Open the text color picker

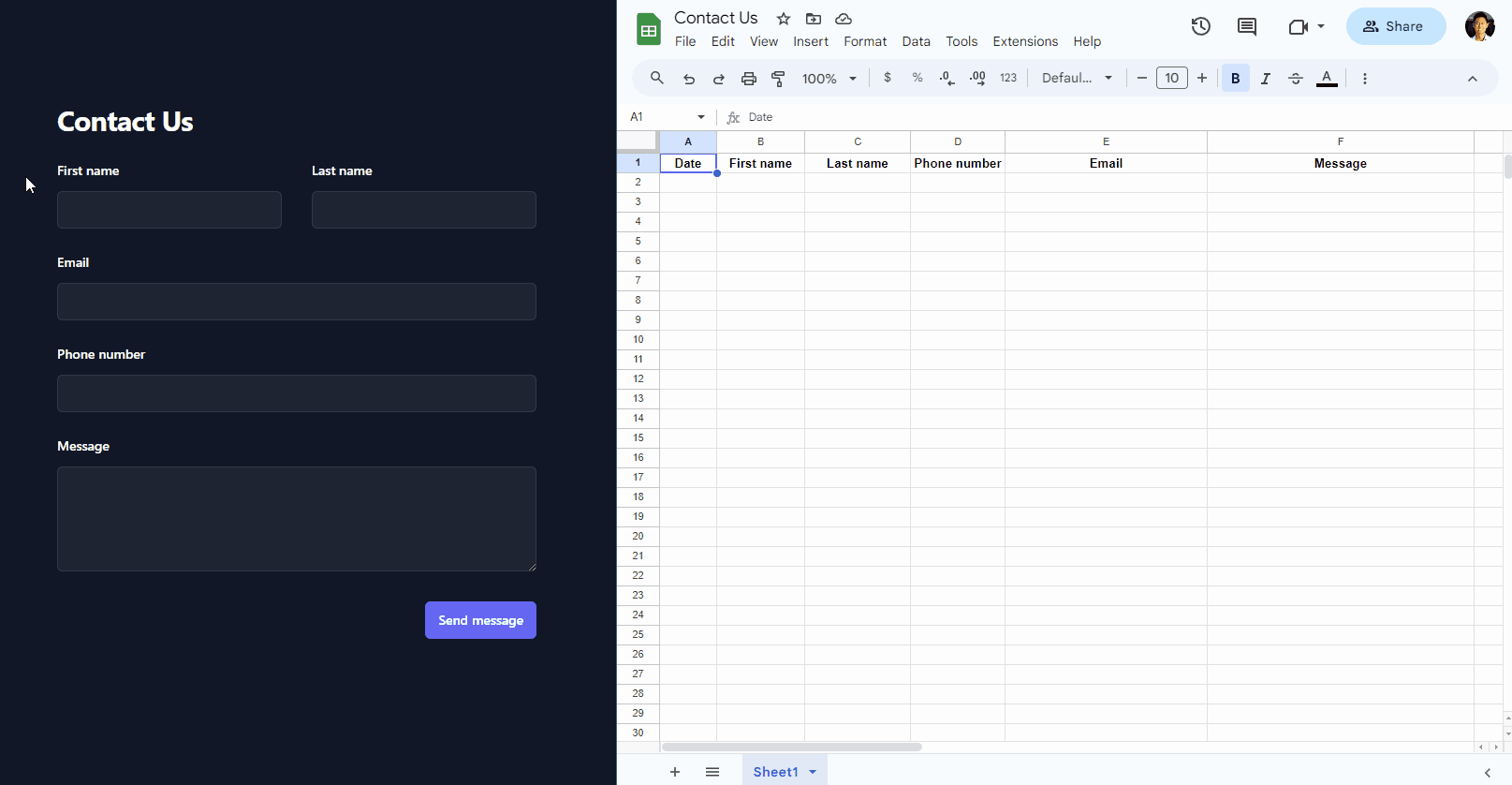tap(1327, 79)
